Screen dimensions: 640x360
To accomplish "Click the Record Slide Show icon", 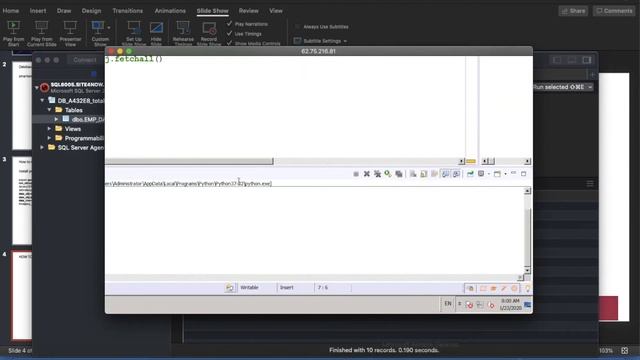I will (209, 28).
